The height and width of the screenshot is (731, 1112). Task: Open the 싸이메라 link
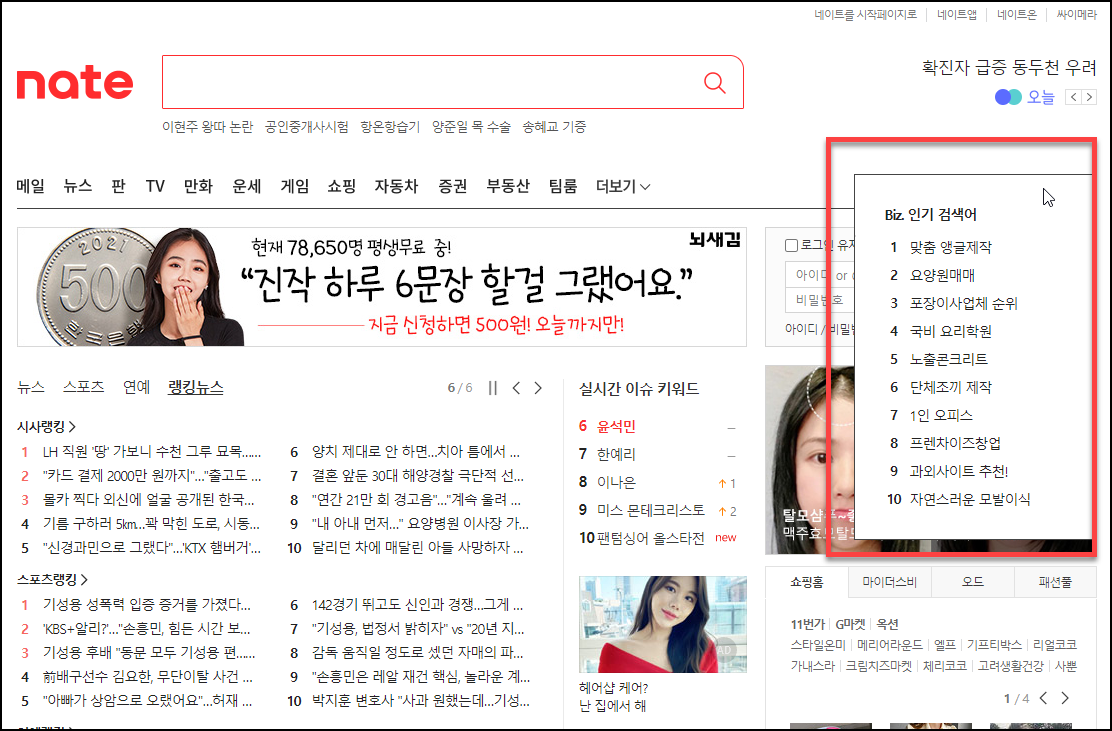(1077, 14)
